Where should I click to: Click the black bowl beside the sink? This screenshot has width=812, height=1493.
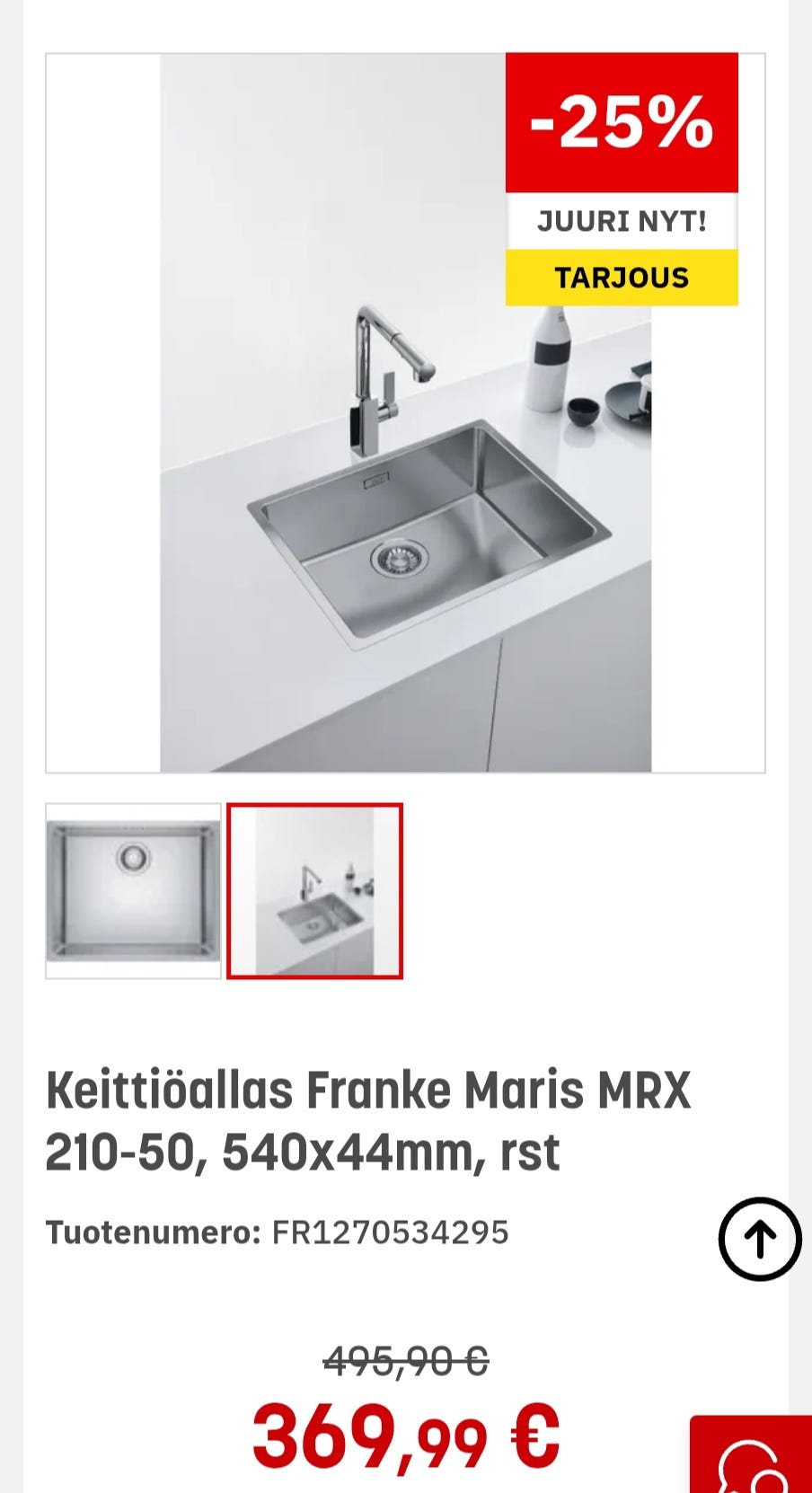[x=584, y=411]
